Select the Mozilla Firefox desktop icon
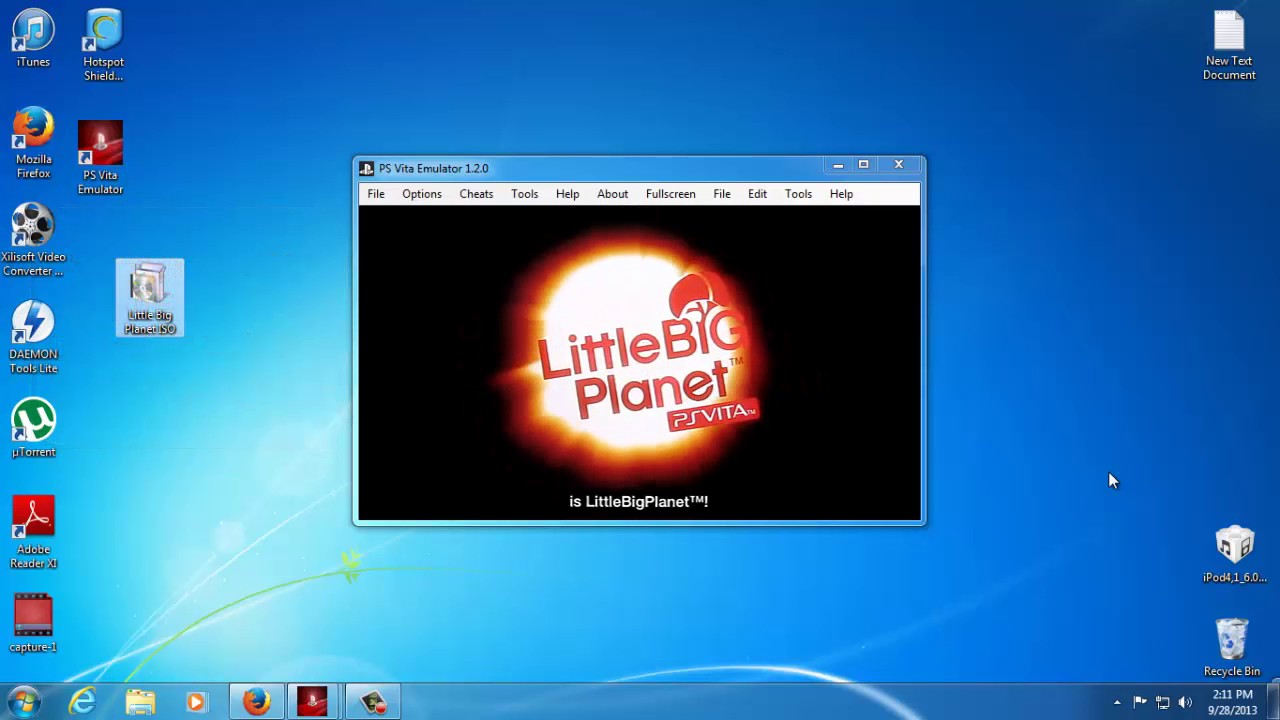This screenshot has width=1280, height=720. click(33, 143)
